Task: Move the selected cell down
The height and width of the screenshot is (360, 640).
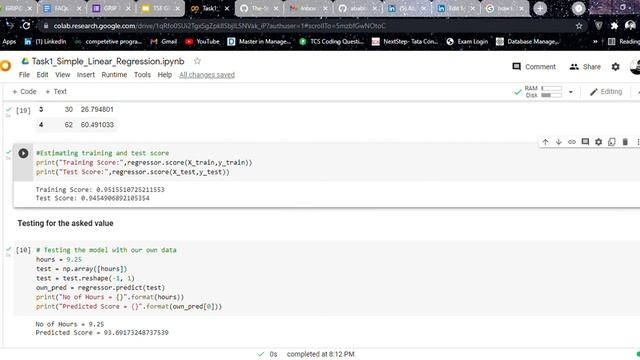Action: pyautogui.click(x=558, y=142)
